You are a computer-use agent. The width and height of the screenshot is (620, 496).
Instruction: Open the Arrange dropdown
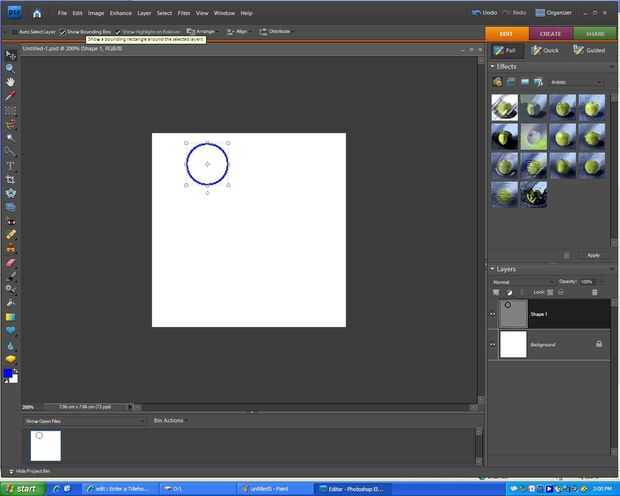[202, 31]
